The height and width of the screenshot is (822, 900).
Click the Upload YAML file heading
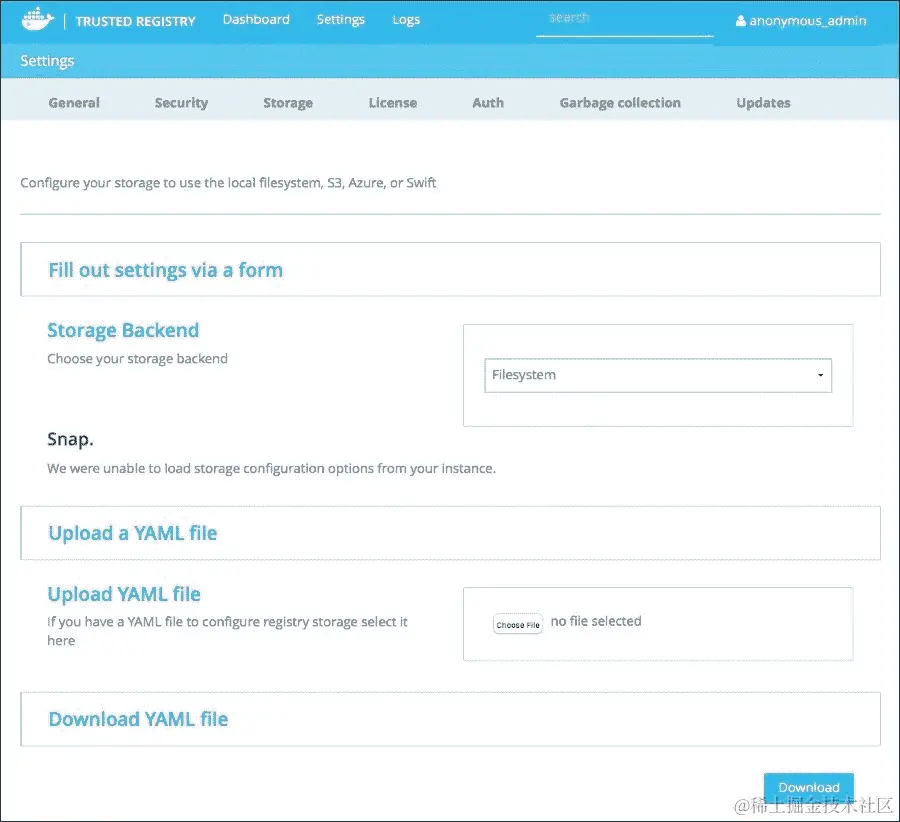click(124, 594)
